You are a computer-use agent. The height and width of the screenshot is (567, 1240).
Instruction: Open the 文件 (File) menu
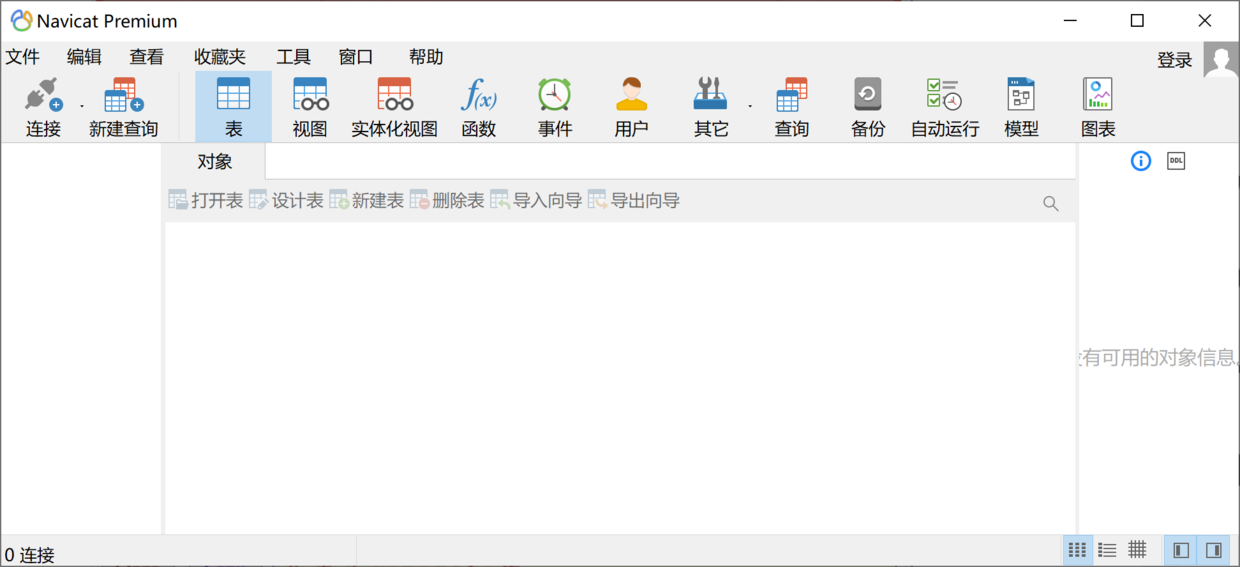(x=23, y=57)
